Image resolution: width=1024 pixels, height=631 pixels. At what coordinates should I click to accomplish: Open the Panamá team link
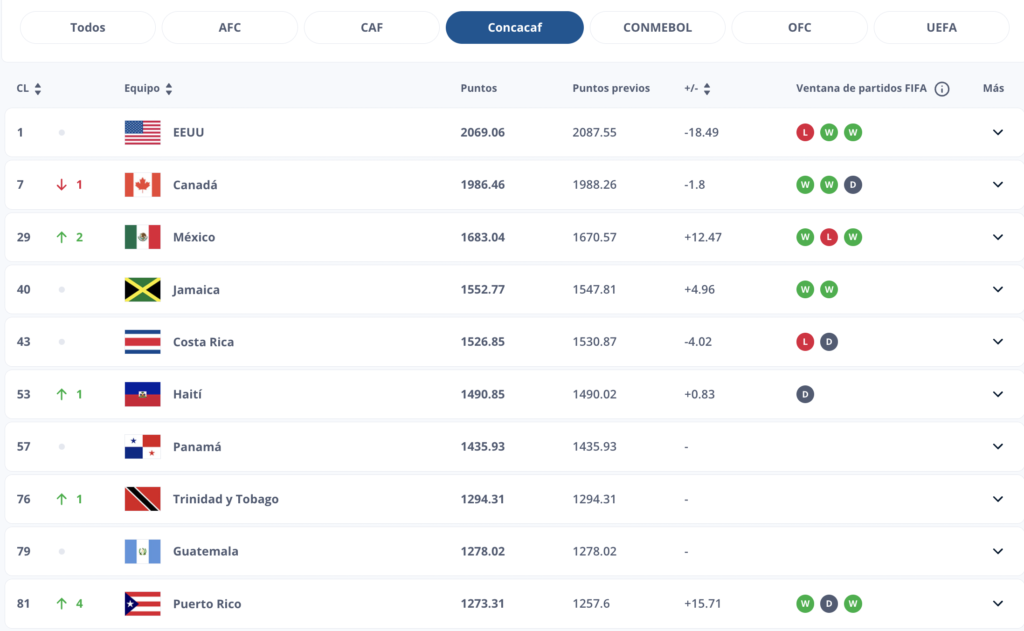point(197,447)
